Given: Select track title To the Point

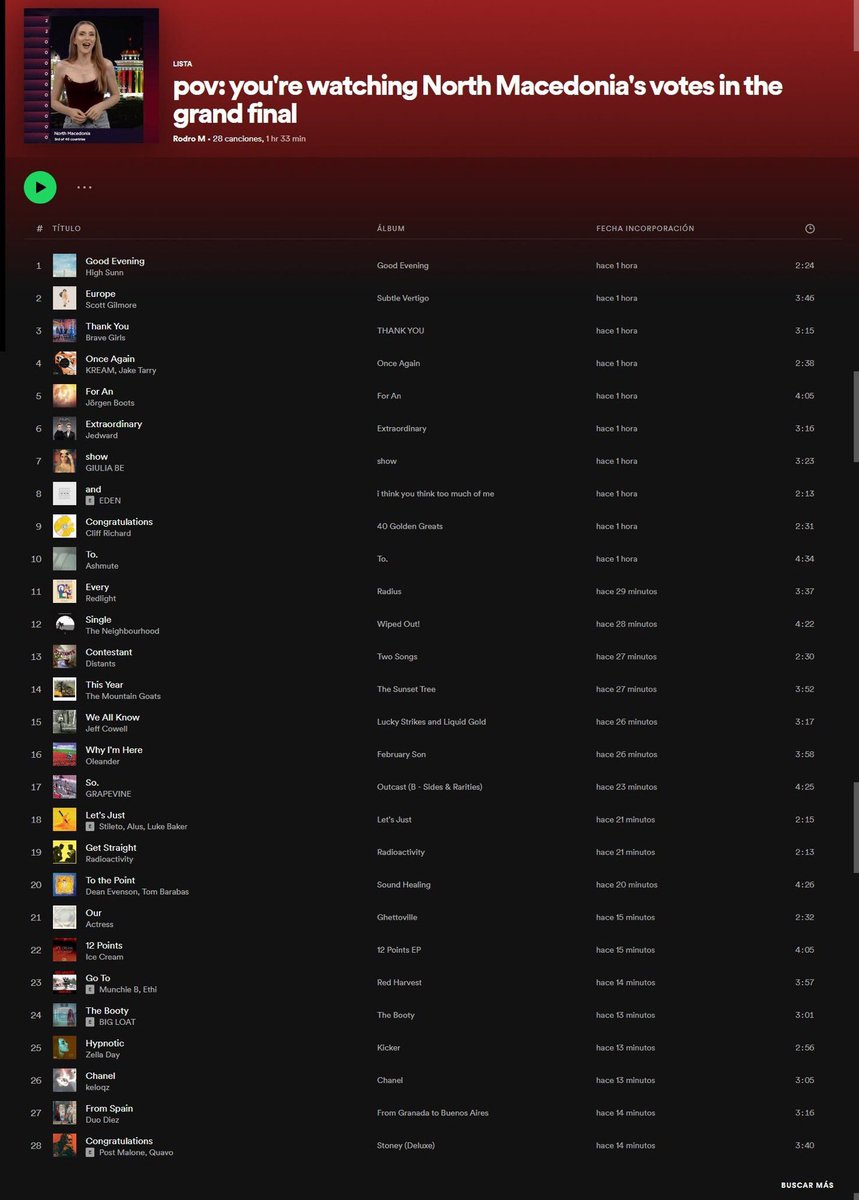Looking at the screenshot, I should (x=110, y=880).
